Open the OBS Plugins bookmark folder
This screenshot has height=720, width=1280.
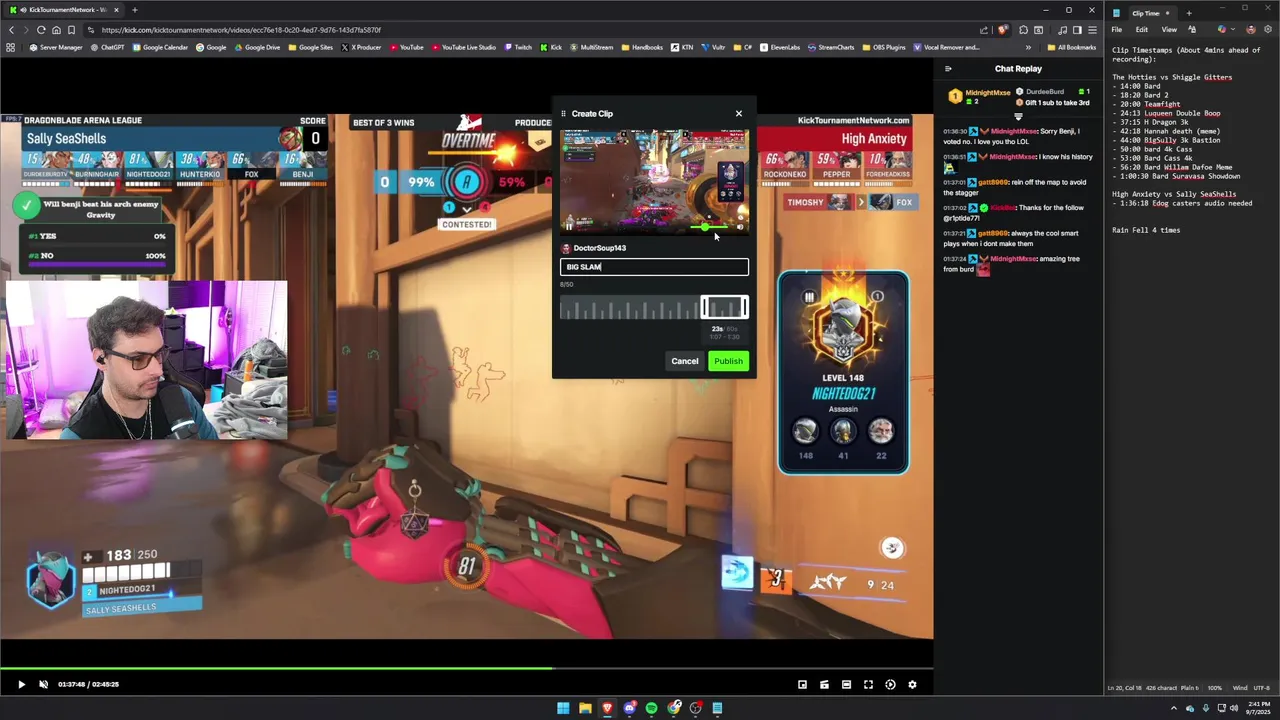click(x=884, y=47)
